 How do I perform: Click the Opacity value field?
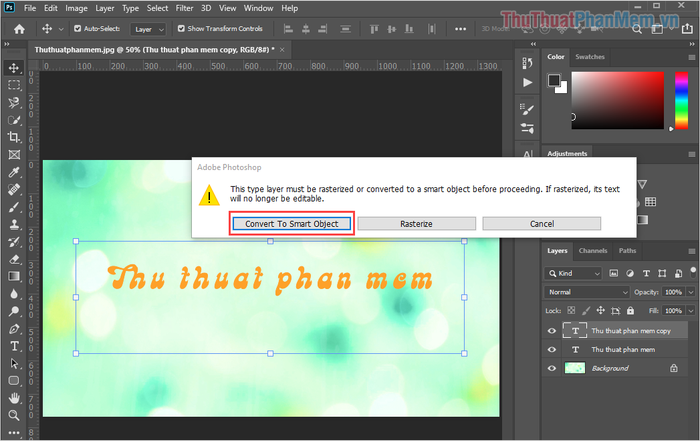tap(673, 292)
